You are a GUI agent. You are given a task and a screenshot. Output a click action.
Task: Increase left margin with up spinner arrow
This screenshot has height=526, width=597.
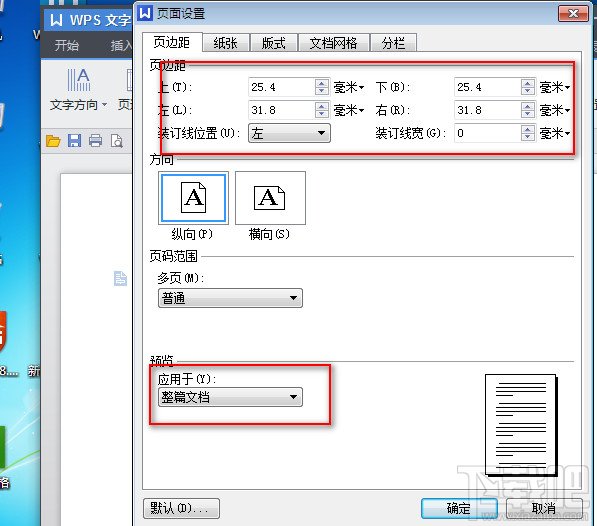click(322, 106)
